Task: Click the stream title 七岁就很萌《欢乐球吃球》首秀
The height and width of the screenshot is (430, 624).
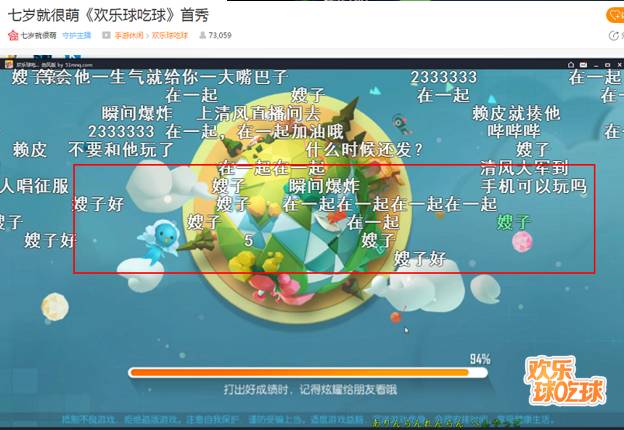Action: [108, 15]
